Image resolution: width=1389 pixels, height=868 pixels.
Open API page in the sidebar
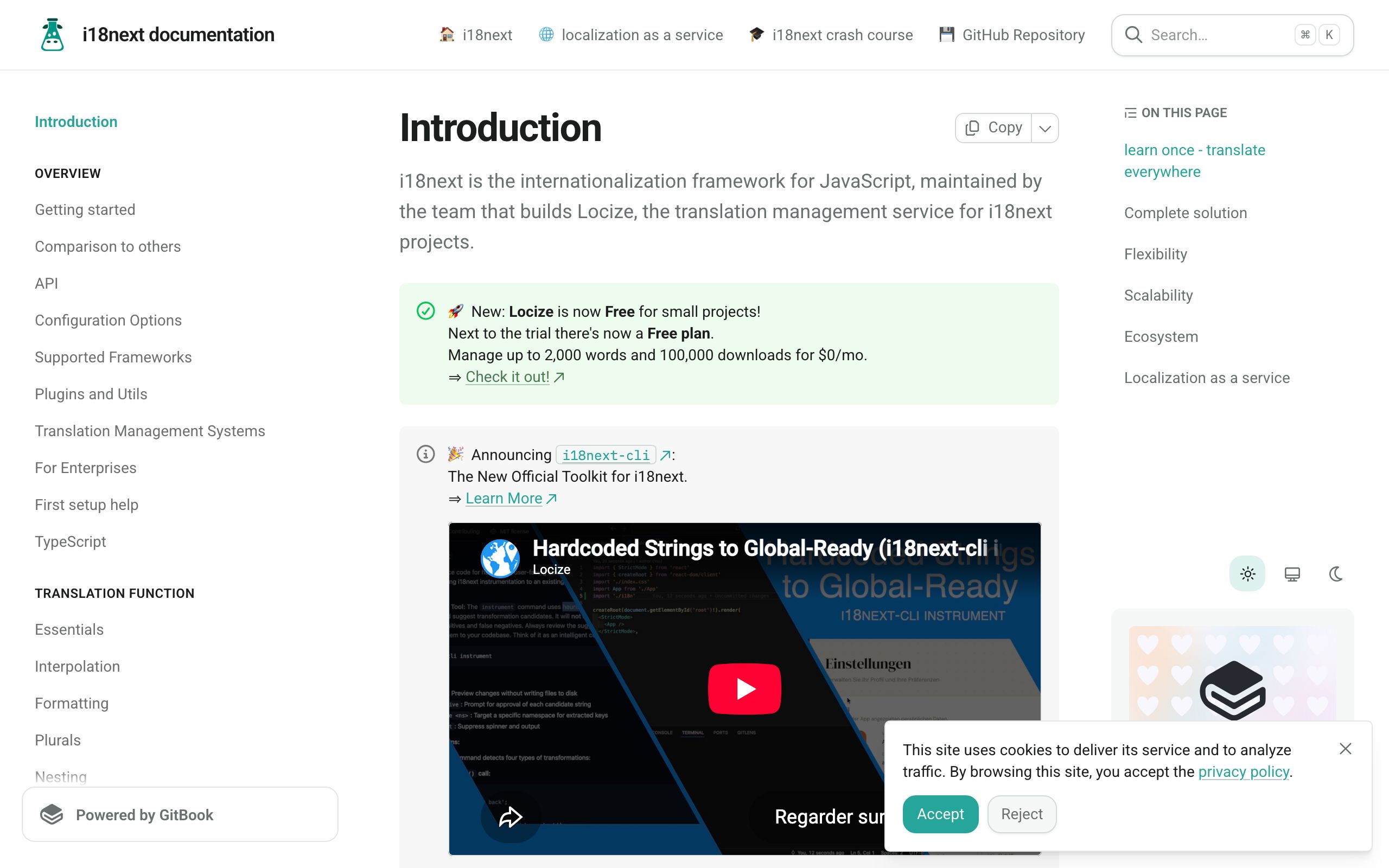click(x=47, y=284)
